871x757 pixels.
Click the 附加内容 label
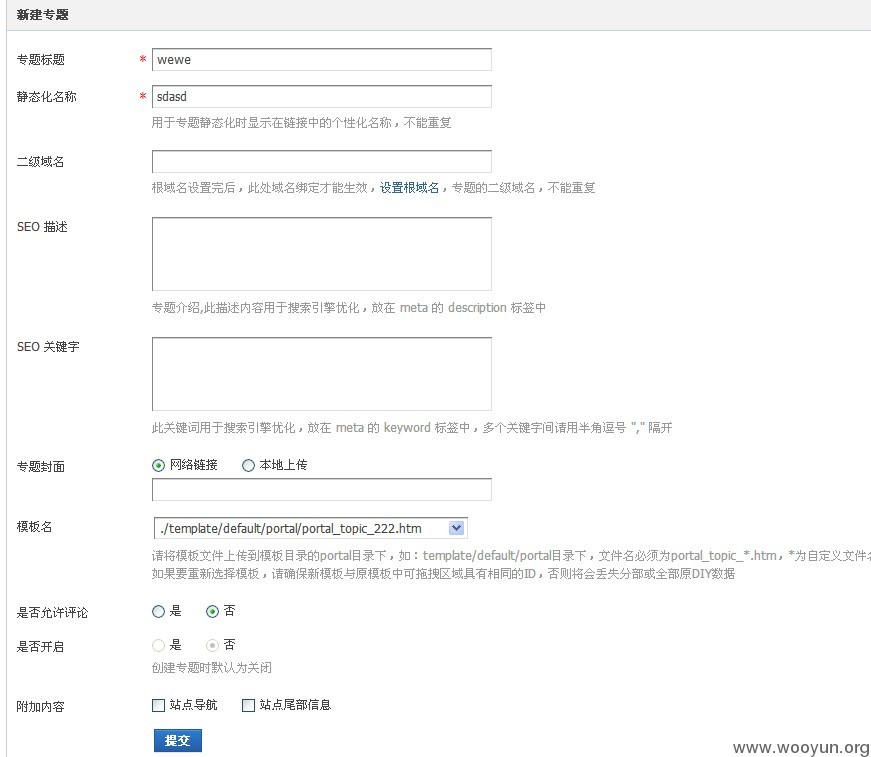click(x=41, y=706)
